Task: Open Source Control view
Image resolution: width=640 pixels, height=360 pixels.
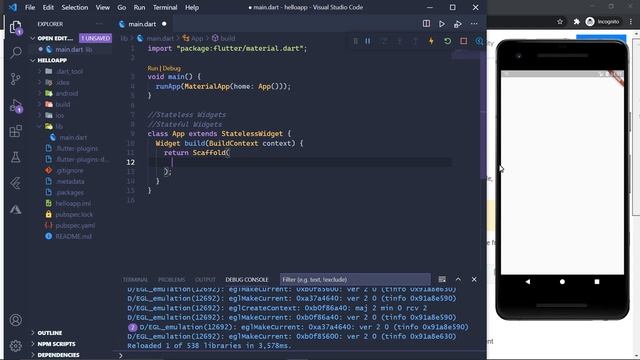Action: pyautogui.click(x=16, y=79)
